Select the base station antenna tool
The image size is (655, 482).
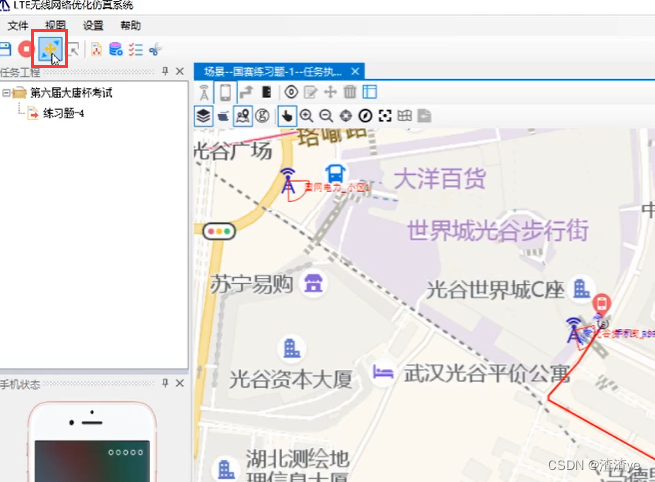204,92
